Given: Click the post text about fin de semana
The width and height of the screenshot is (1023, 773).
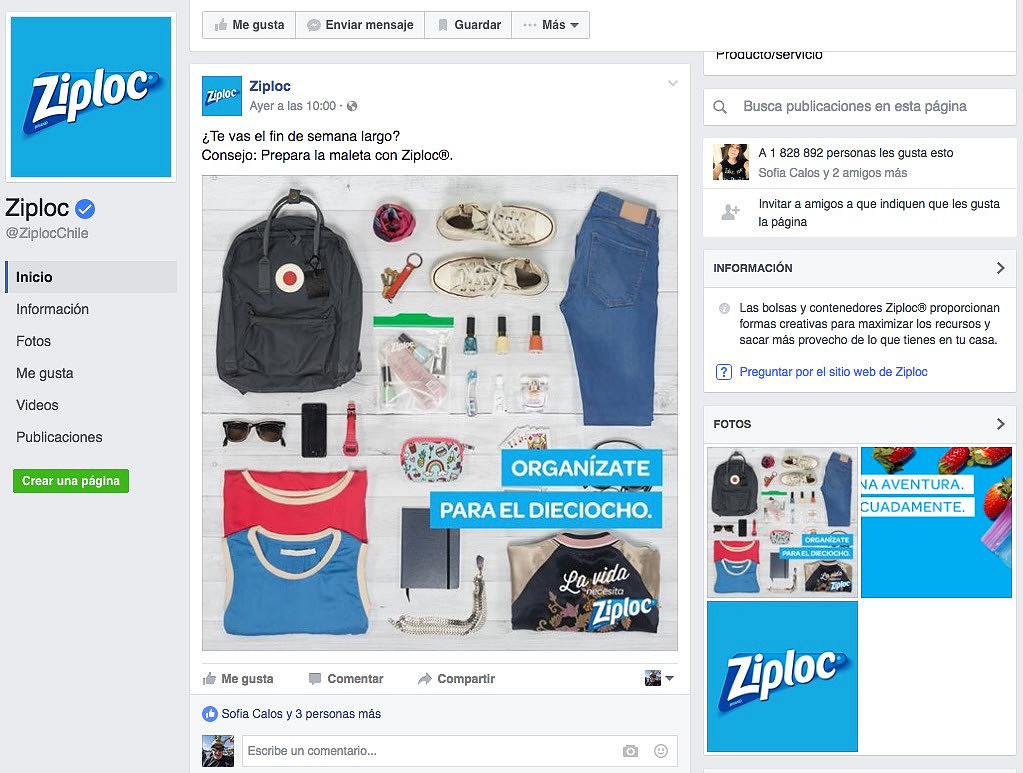Looking at the screenshot, I should click(x=327, y=146).
